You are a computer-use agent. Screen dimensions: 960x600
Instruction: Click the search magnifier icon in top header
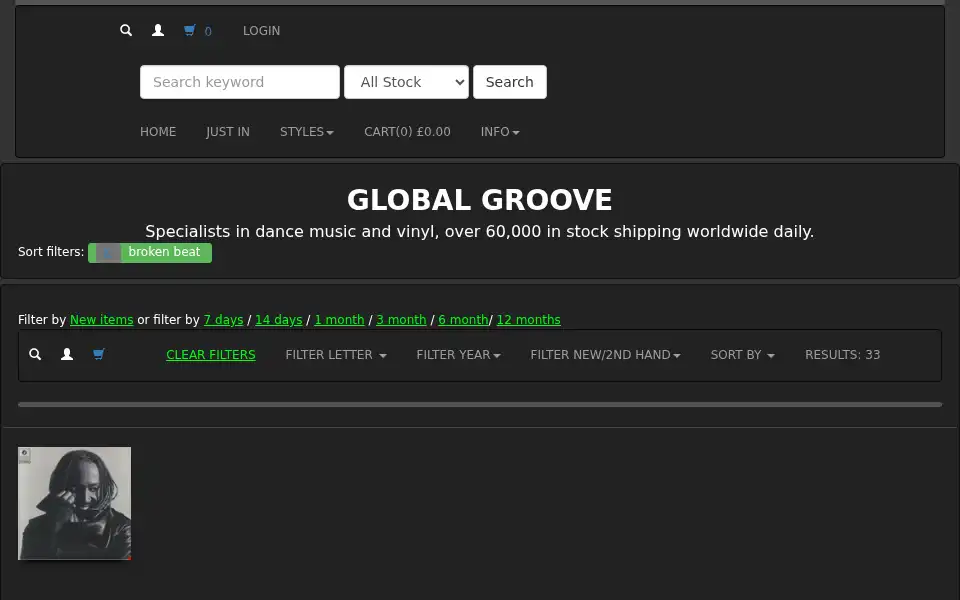(126, 31)
